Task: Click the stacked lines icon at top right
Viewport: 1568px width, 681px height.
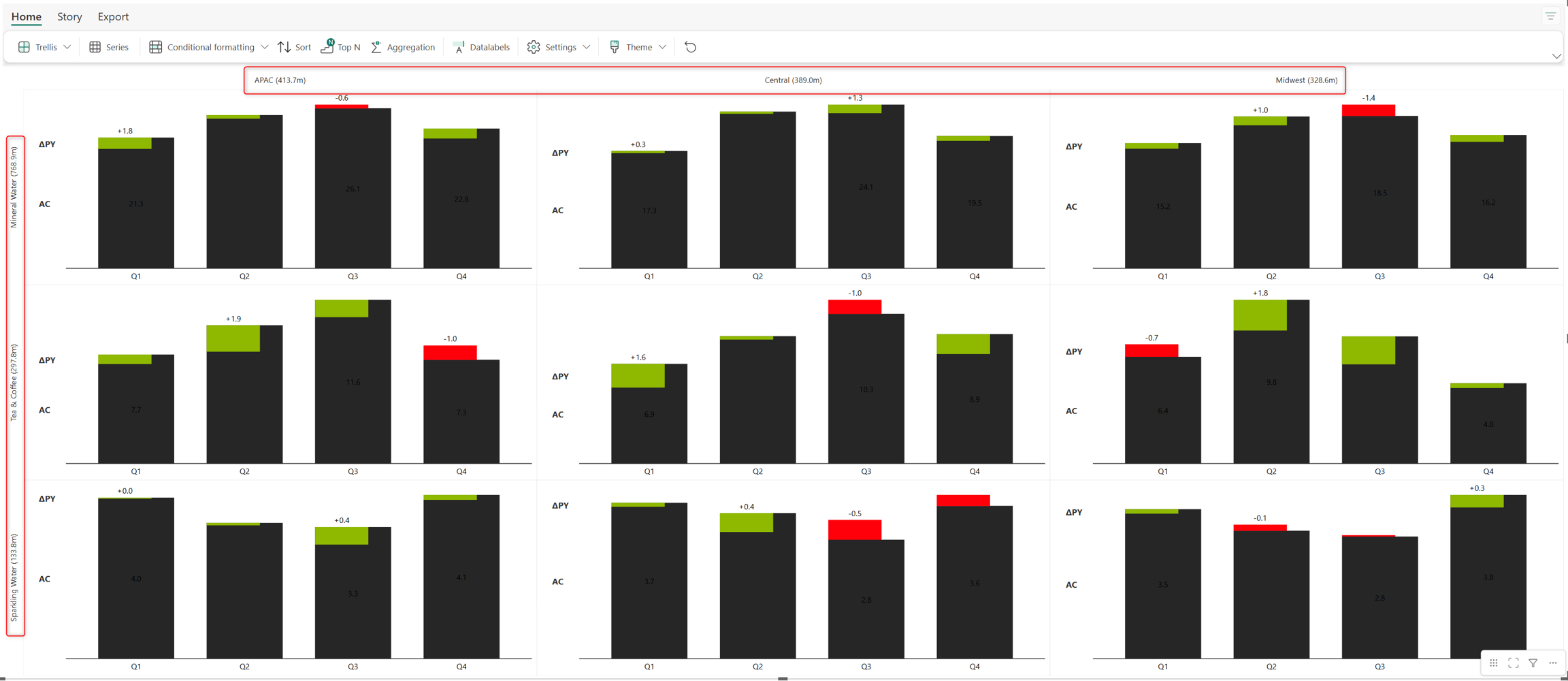Action: click(x=1550, y=16)
